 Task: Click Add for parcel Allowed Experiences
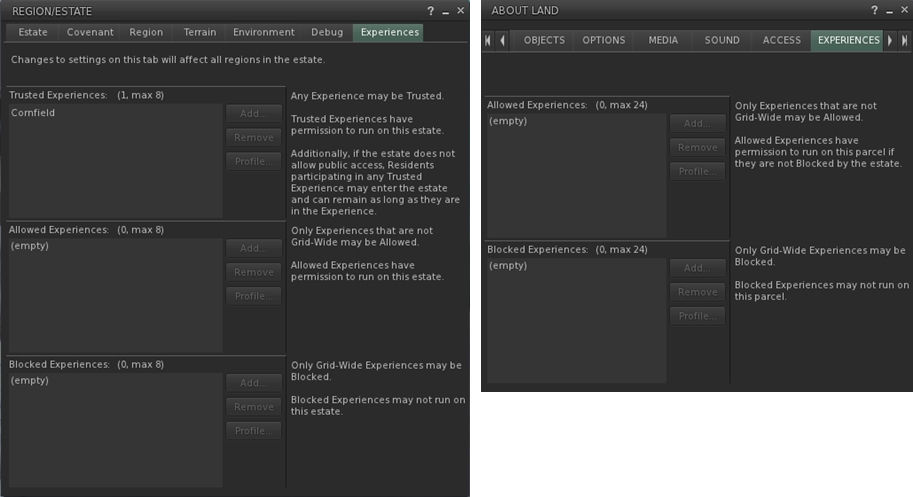click(697, 124)
